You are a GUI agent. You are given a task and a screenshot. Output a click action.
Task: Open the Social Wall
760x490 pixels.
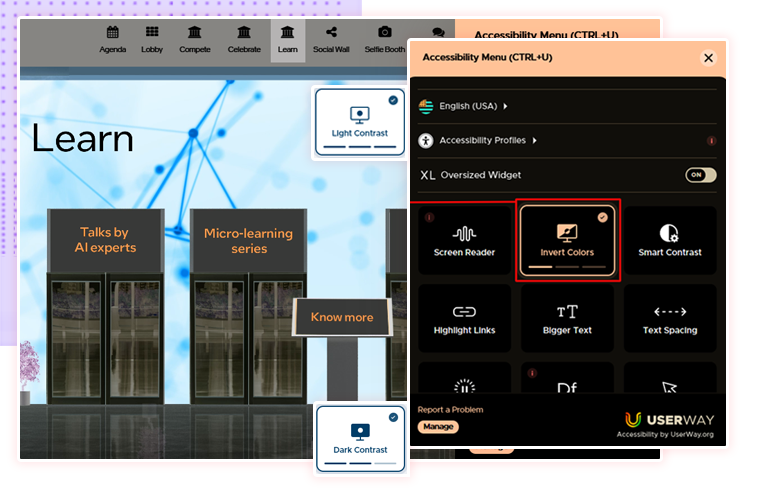click(332, 39)
